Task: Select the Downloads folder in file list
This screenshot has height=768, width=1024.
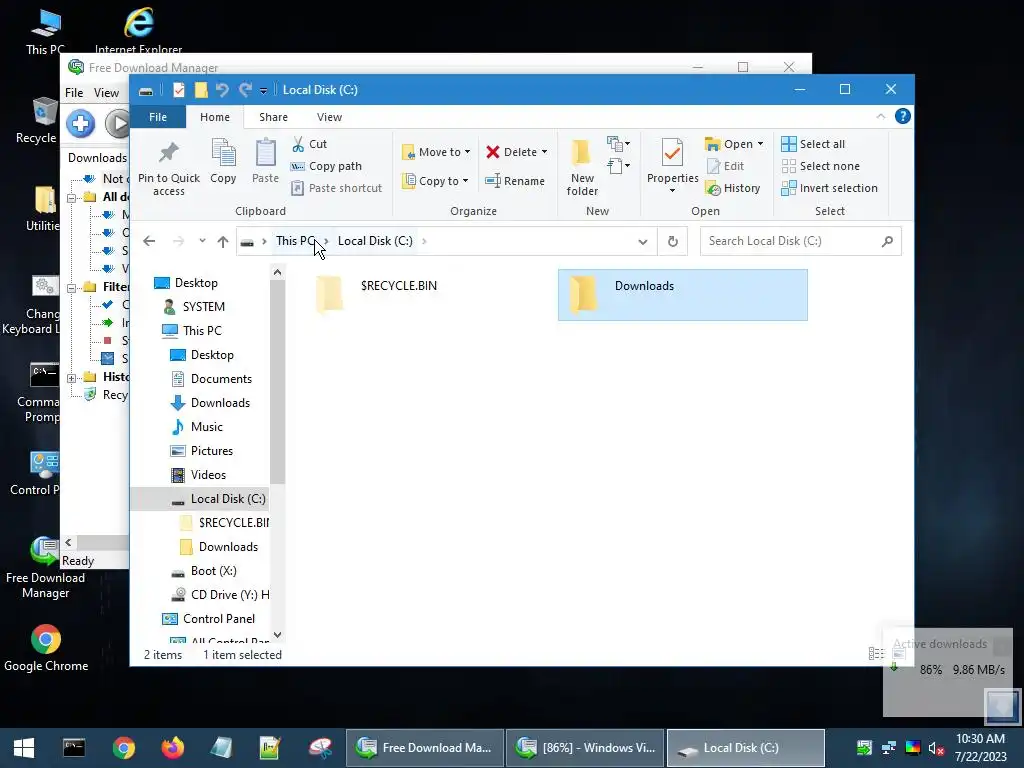Action: (x=682, y=295)
